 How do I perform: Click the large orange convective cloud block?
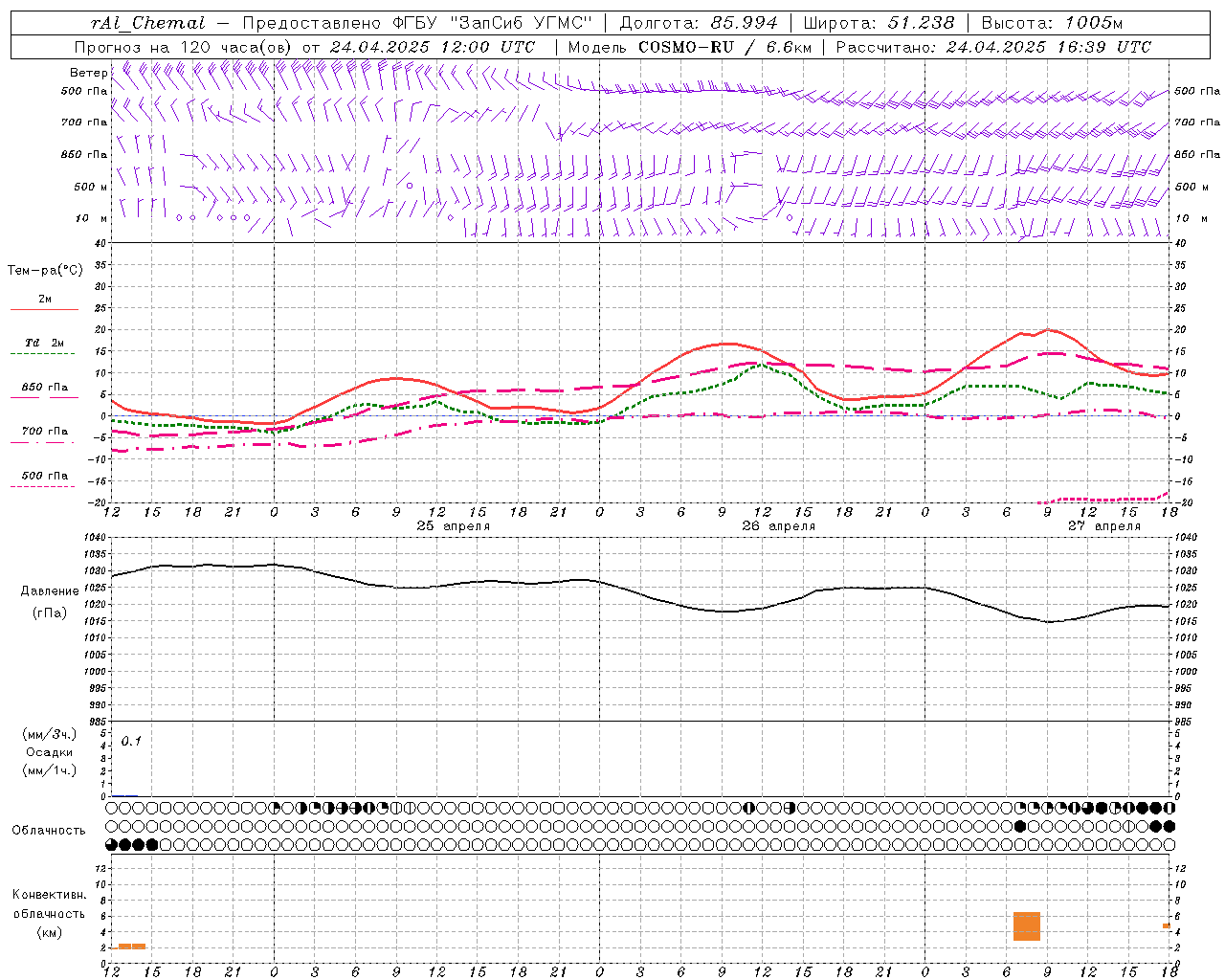coord(1027,926)
